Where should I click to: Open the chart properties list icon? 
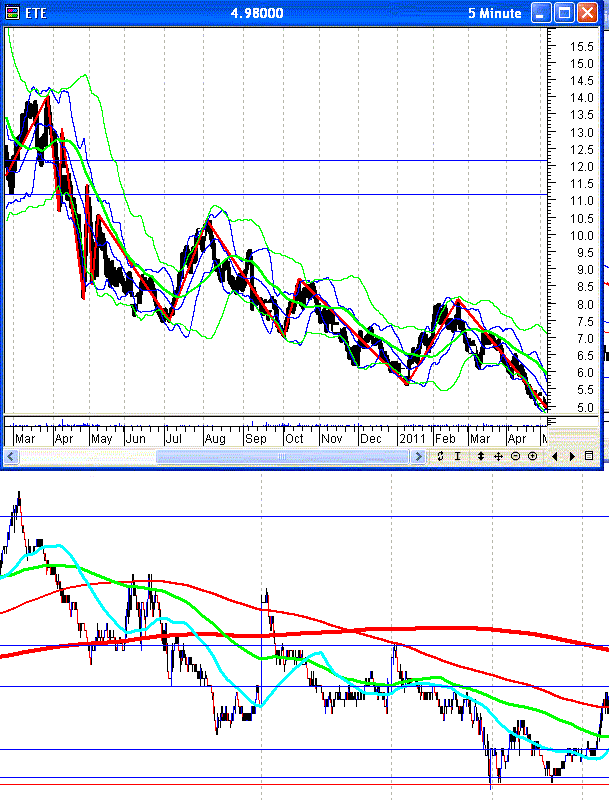click(590, 456)
